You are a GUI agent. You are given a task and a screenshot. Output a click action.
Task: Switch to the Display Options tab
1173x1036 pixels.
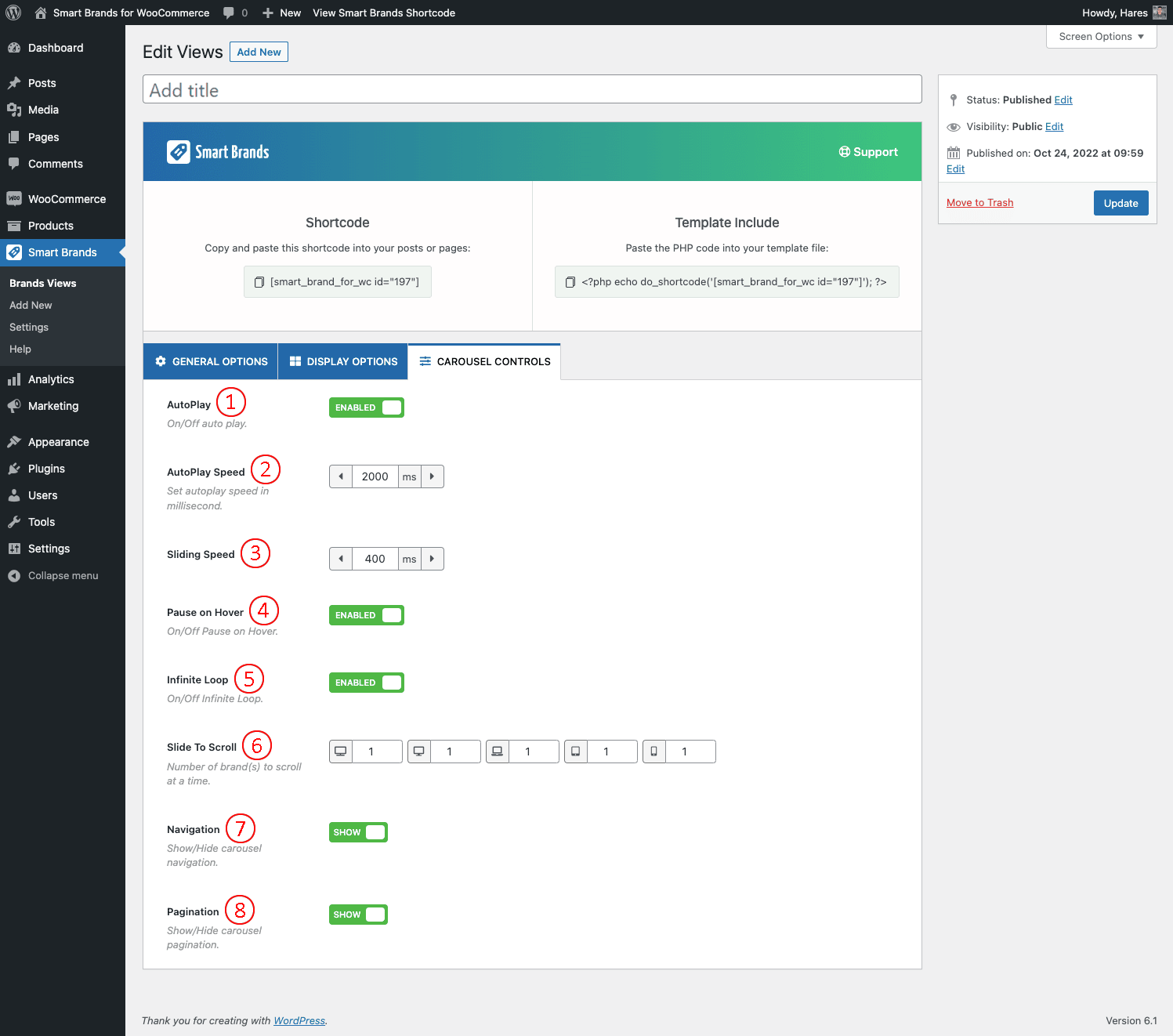(343, 361)
